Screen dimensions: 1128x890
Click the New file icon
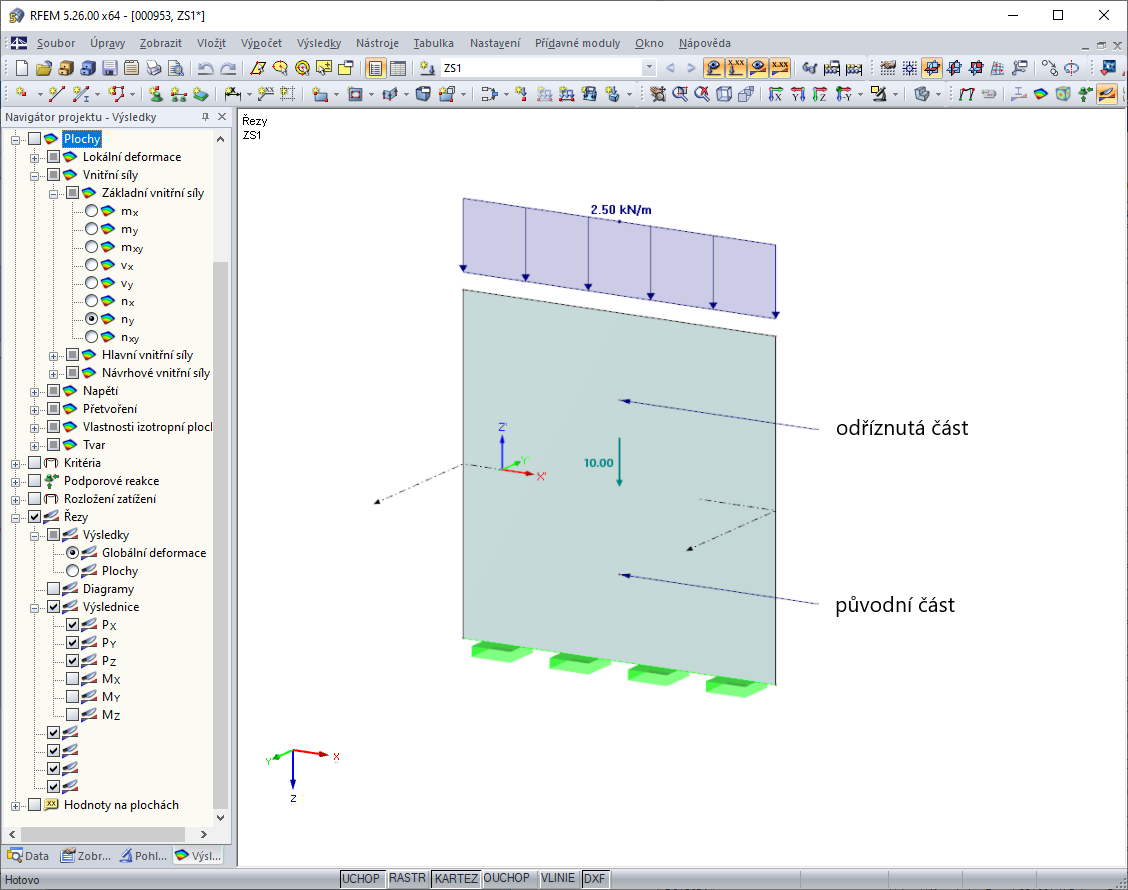pos(22,68)
